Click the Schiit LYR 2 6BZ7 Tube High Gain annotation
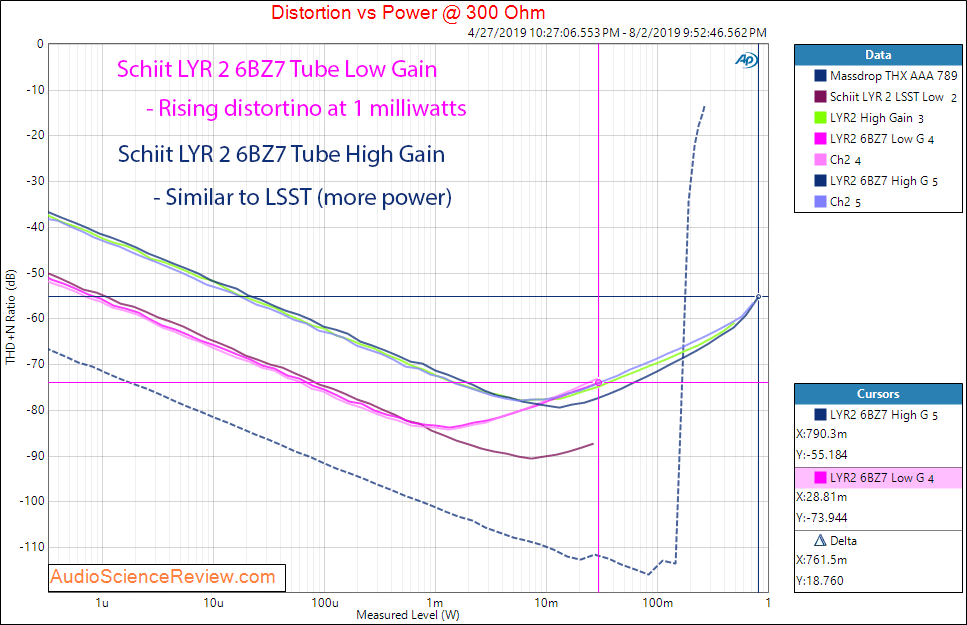Viewport: 967px width, 625px height. click(x=281, y=154)
